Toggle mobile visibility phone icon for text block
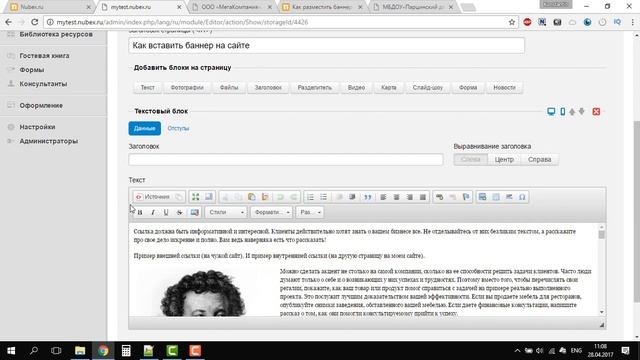 [562, 111]
